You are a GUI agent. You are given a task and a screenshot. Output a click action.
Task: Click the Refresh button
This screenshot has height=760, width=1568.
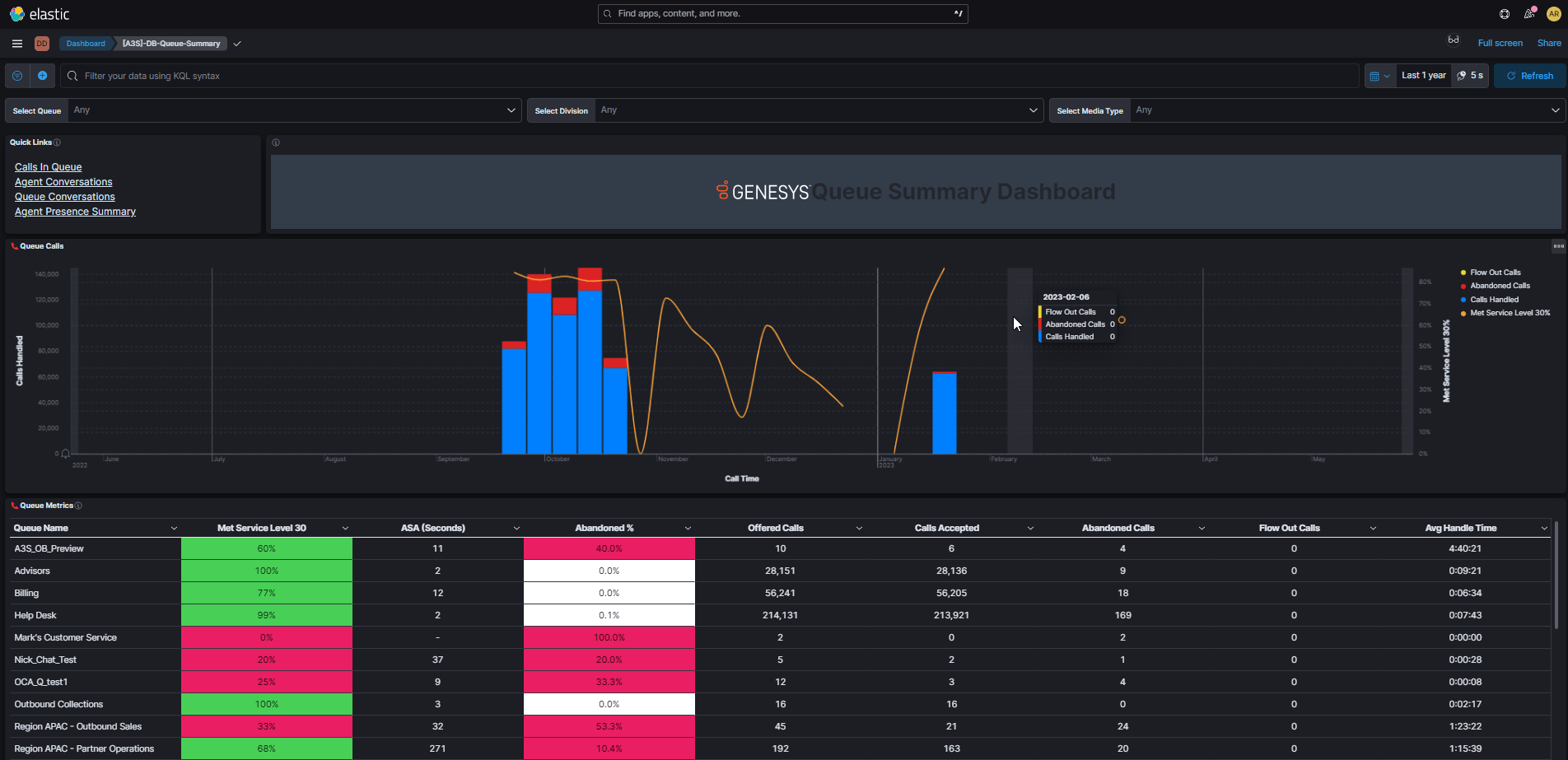1530,75
